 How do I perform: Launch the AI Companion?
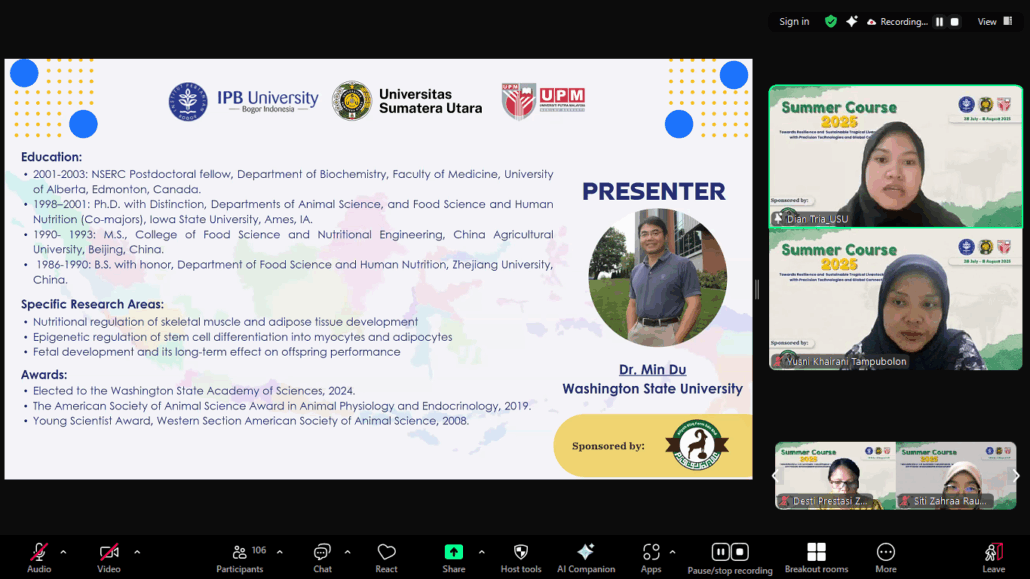(586, 553)
